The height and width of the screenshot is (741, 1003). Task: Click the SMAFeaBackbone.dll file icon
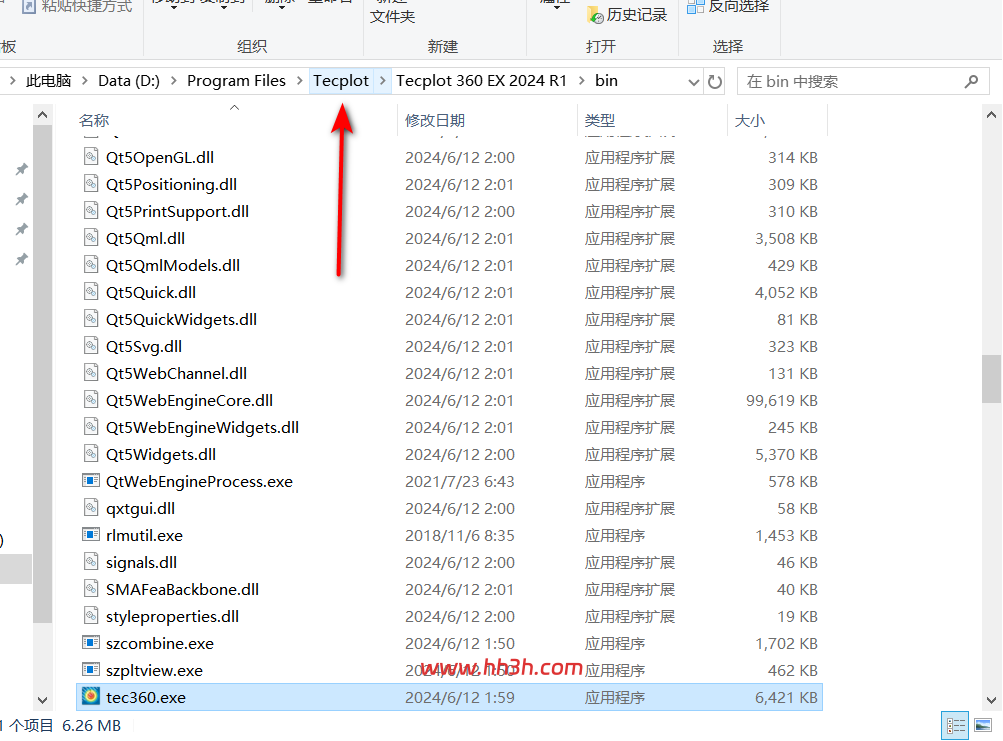tap(91, 589)
